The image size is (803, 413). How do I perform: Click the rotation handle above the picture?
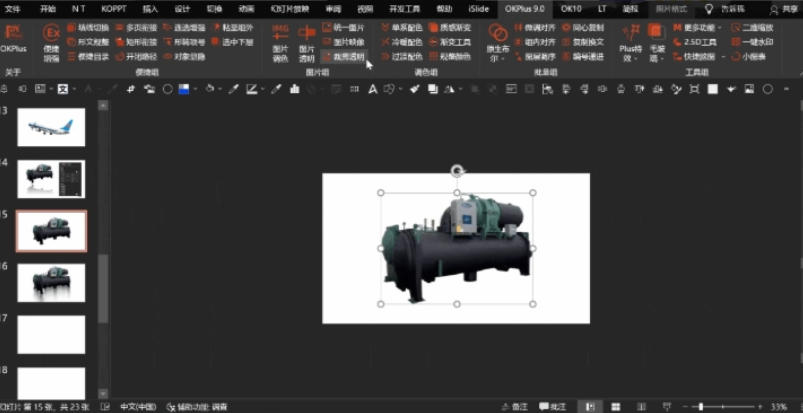tap(457, 171)
